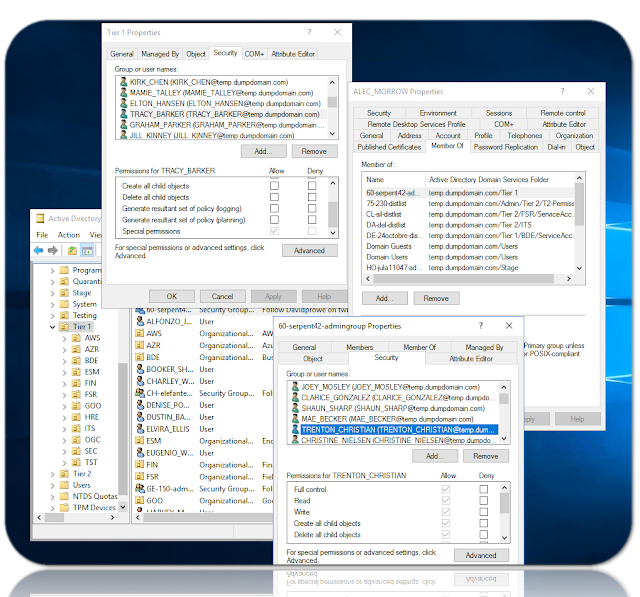Viewport: 640px width, 597px height.
Task: Click the Name column header in Member of list
Action: [x=394, y=180]
